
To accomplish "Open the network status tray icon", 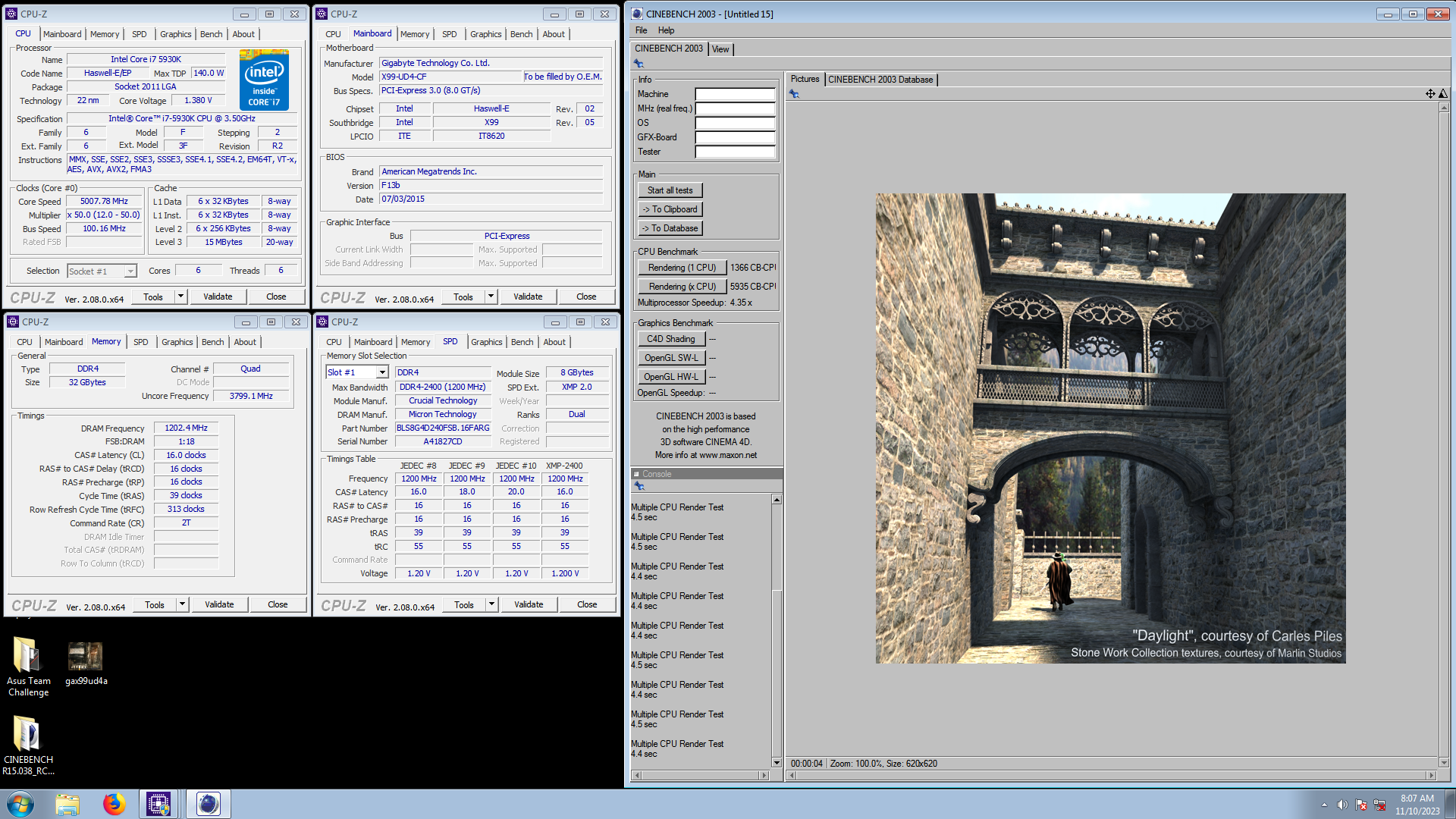I will [x=1379, y=805].
